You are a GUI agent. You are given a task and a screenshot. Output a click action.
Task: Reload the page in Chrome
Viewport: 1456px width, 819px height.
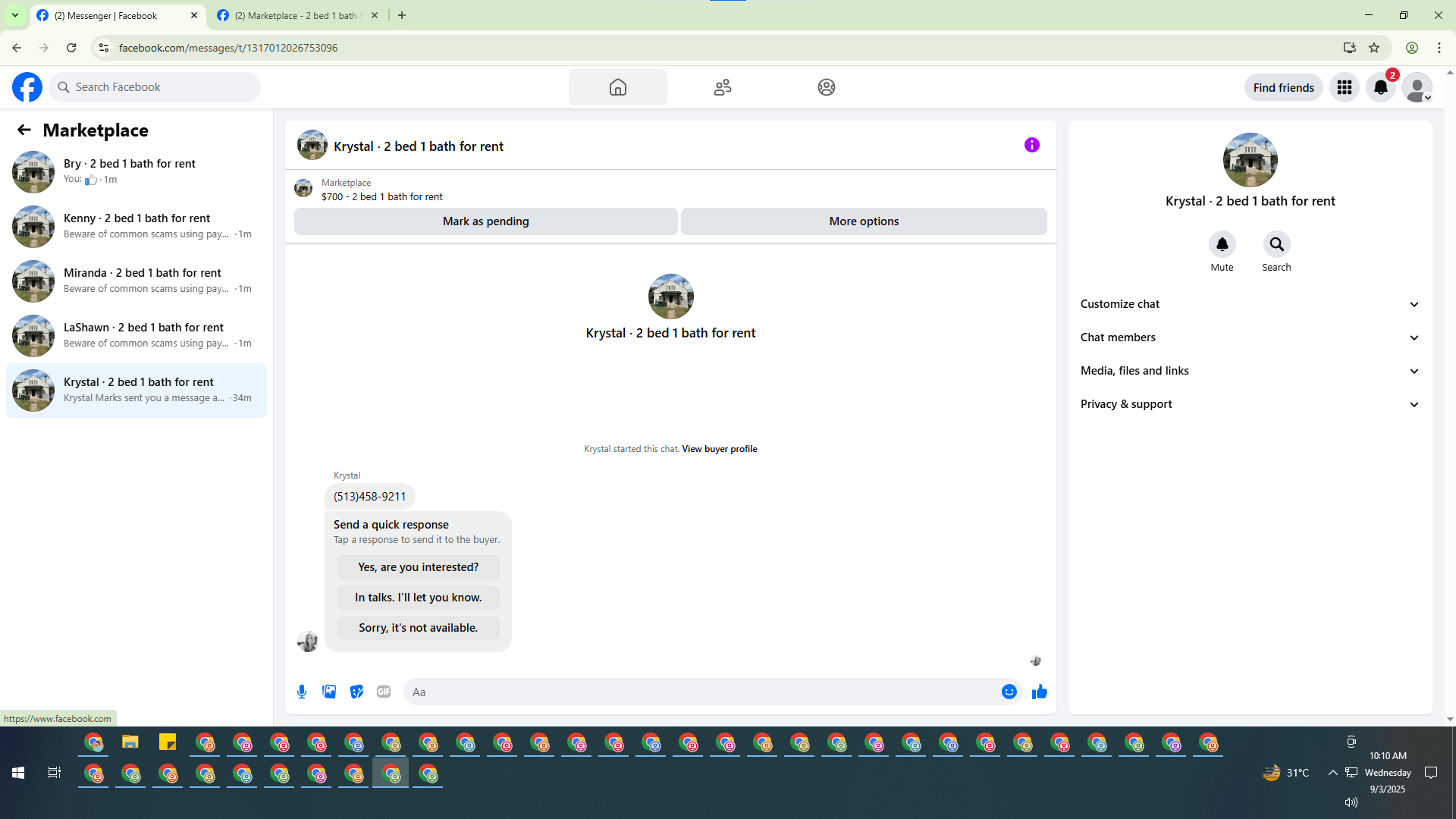pyautogui.click(x=71, y=48)
